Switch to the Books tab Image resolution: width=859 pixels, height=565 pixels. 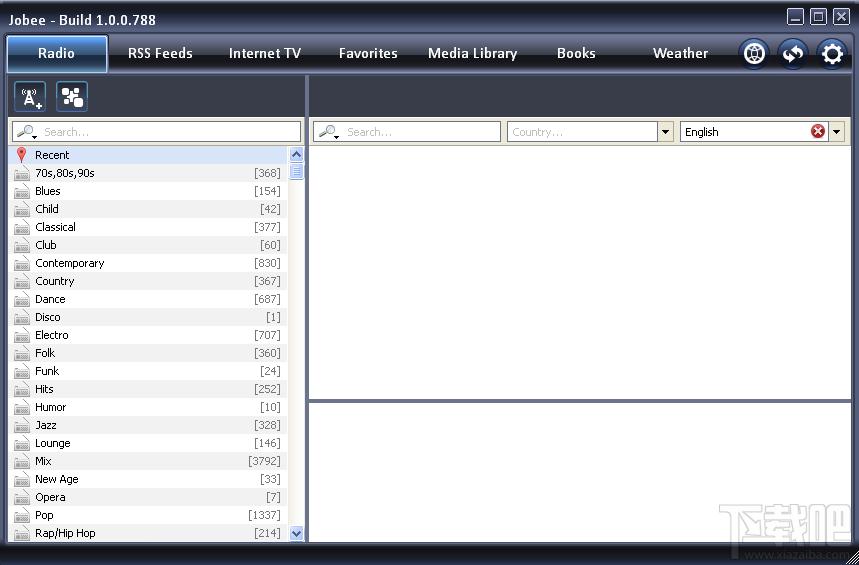point(576,54)
